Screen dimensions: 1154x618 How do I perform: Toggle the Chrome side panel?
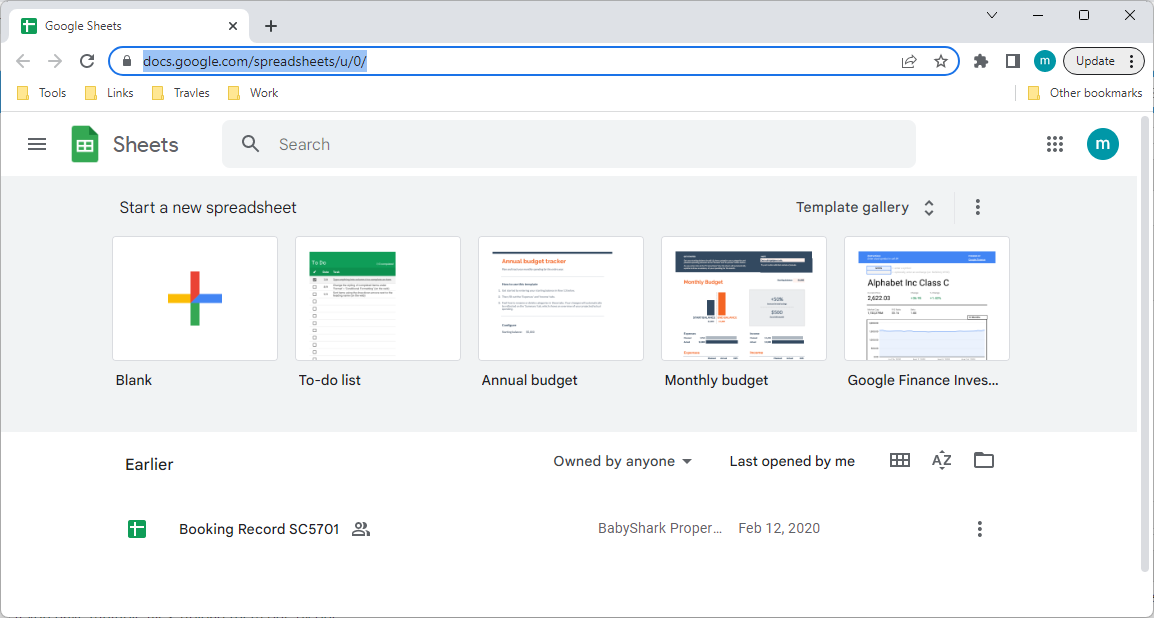(x=1013, y=61)
